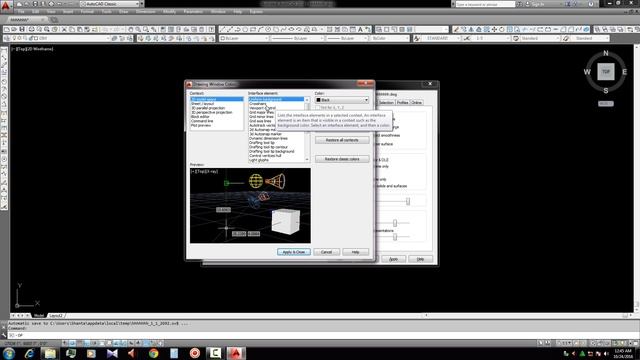Open the AutoCAD application menu logo
The height and width of the screenshot is (360, 640).
coord(5,6)
